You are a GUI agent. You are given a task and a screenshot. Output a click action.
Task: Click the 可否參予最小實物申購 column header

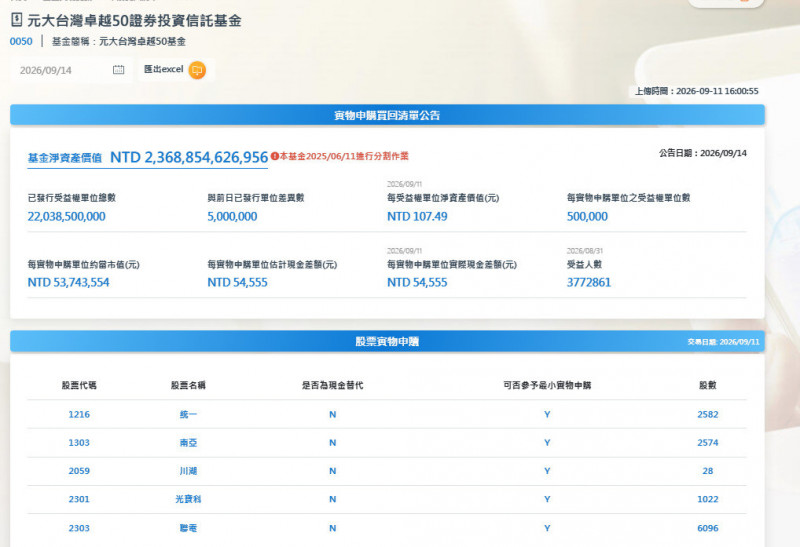click(547, 385)
